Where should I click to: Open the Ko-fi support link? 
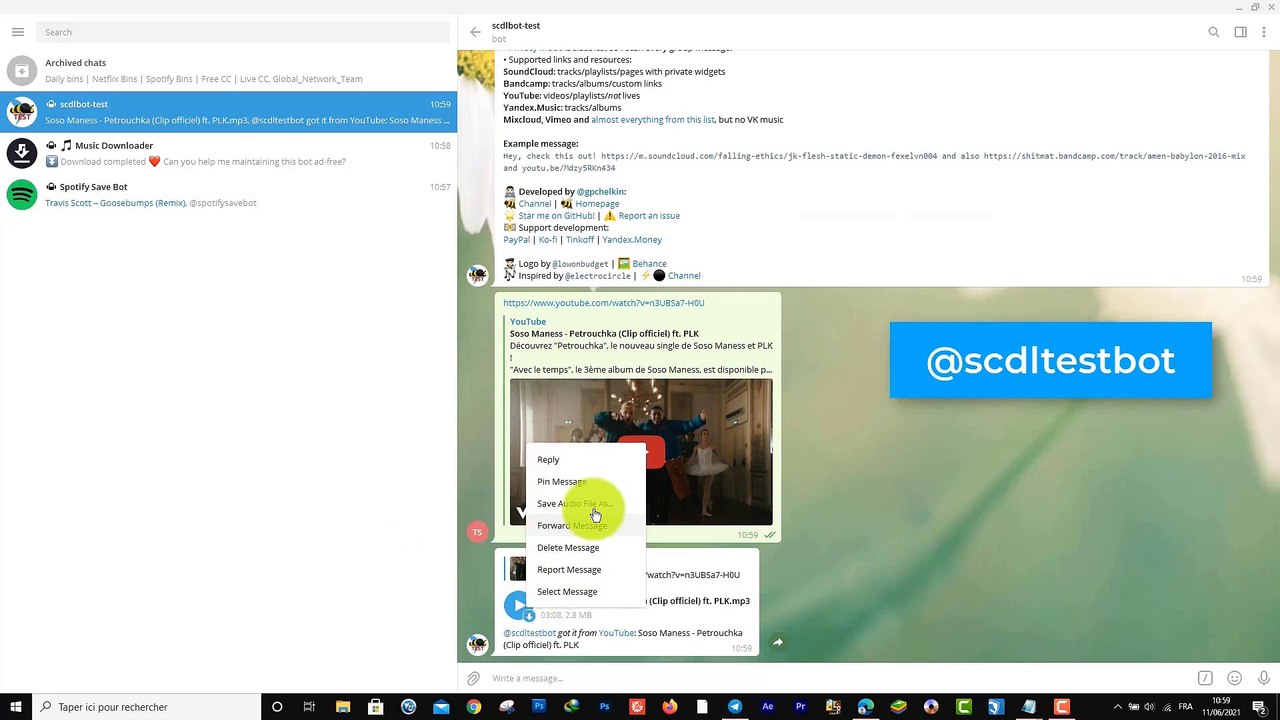click(548, 240)
